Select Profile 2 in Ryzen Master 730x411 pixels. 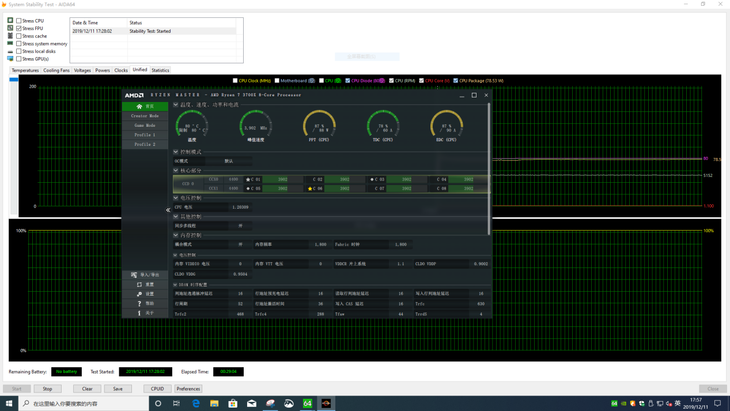pos(145,145)
